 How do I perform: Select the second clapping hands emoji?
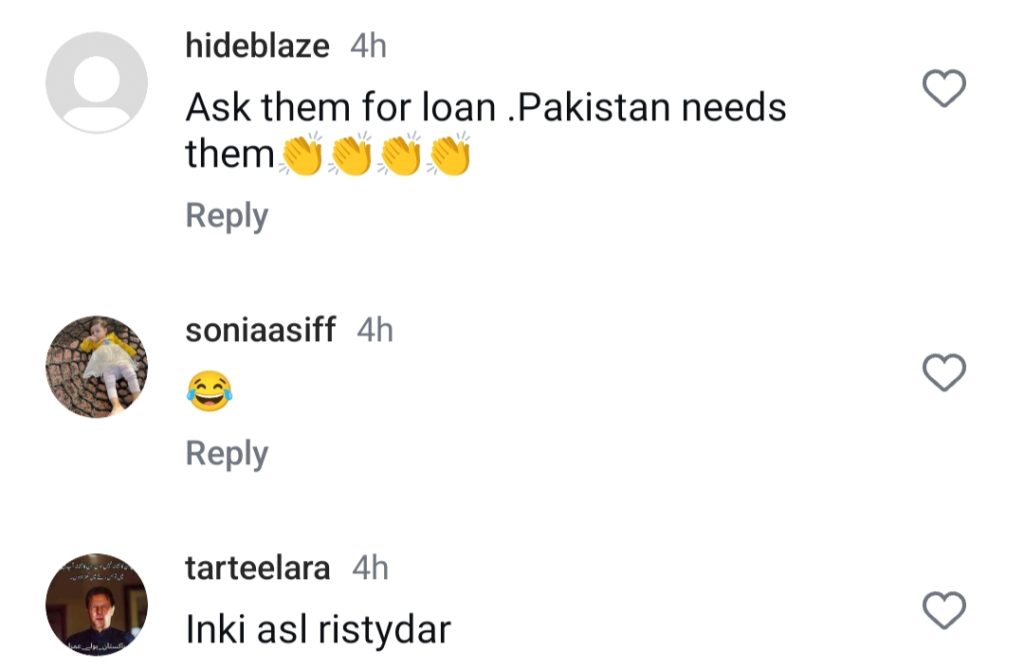pos(351,154)
